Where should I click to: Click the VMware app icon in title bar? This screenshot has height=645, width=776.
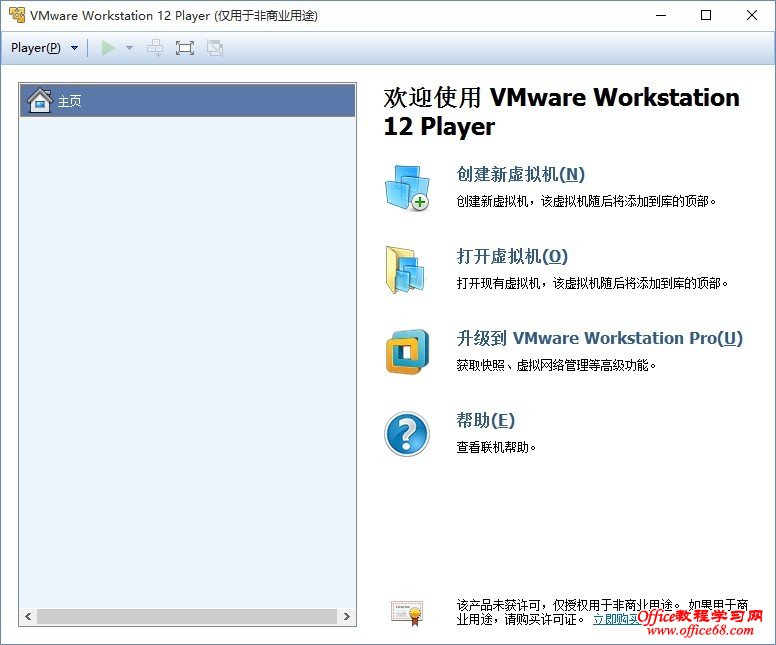pyautogui.click(x=17, y=15)
